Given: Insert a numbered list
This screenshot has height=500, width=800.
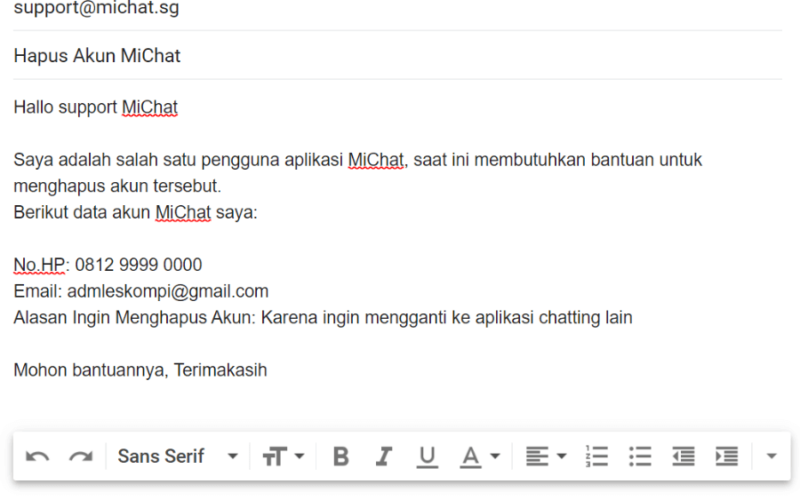Looking at the screenshot, I should (x=596, y=457).
